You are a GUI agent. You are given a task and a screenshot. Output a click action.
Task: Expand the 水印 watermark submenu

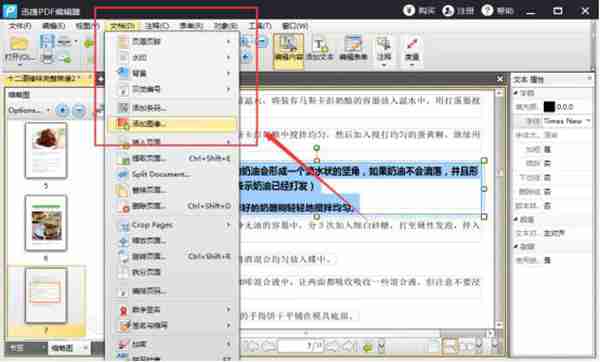(172, 57)
